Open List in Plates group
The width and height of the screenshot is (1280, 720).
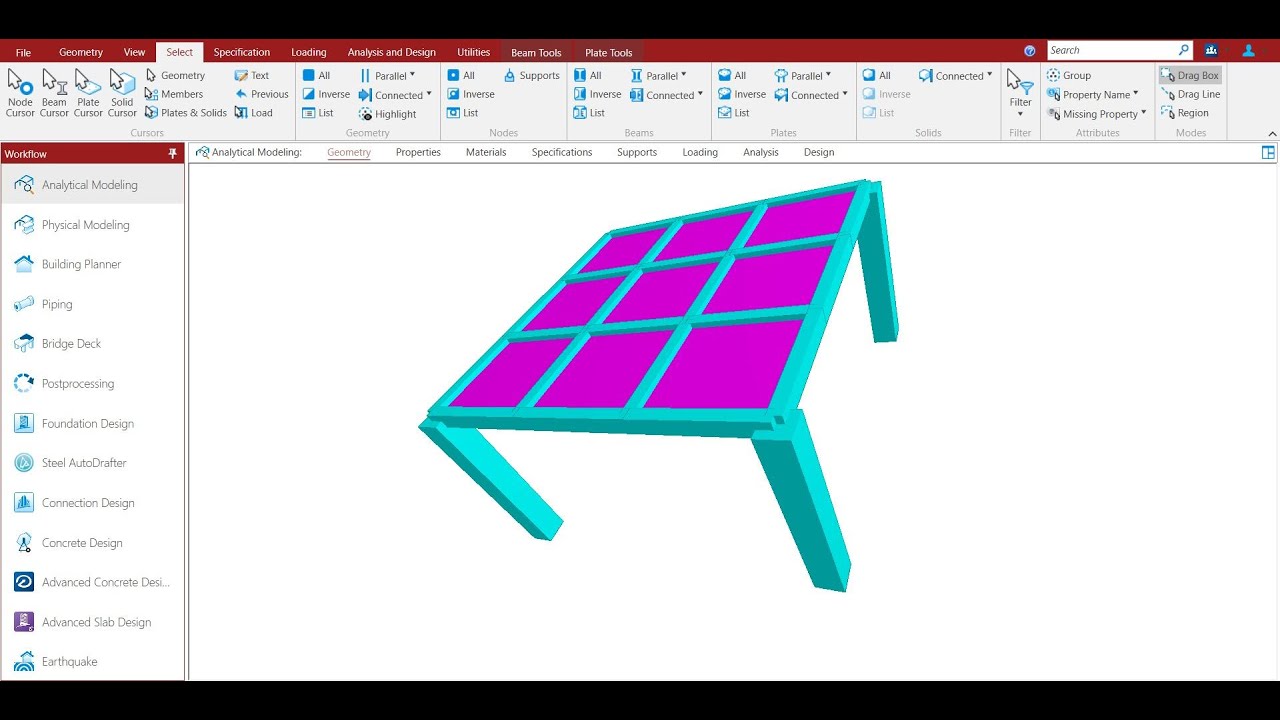(x=734, y=113)
